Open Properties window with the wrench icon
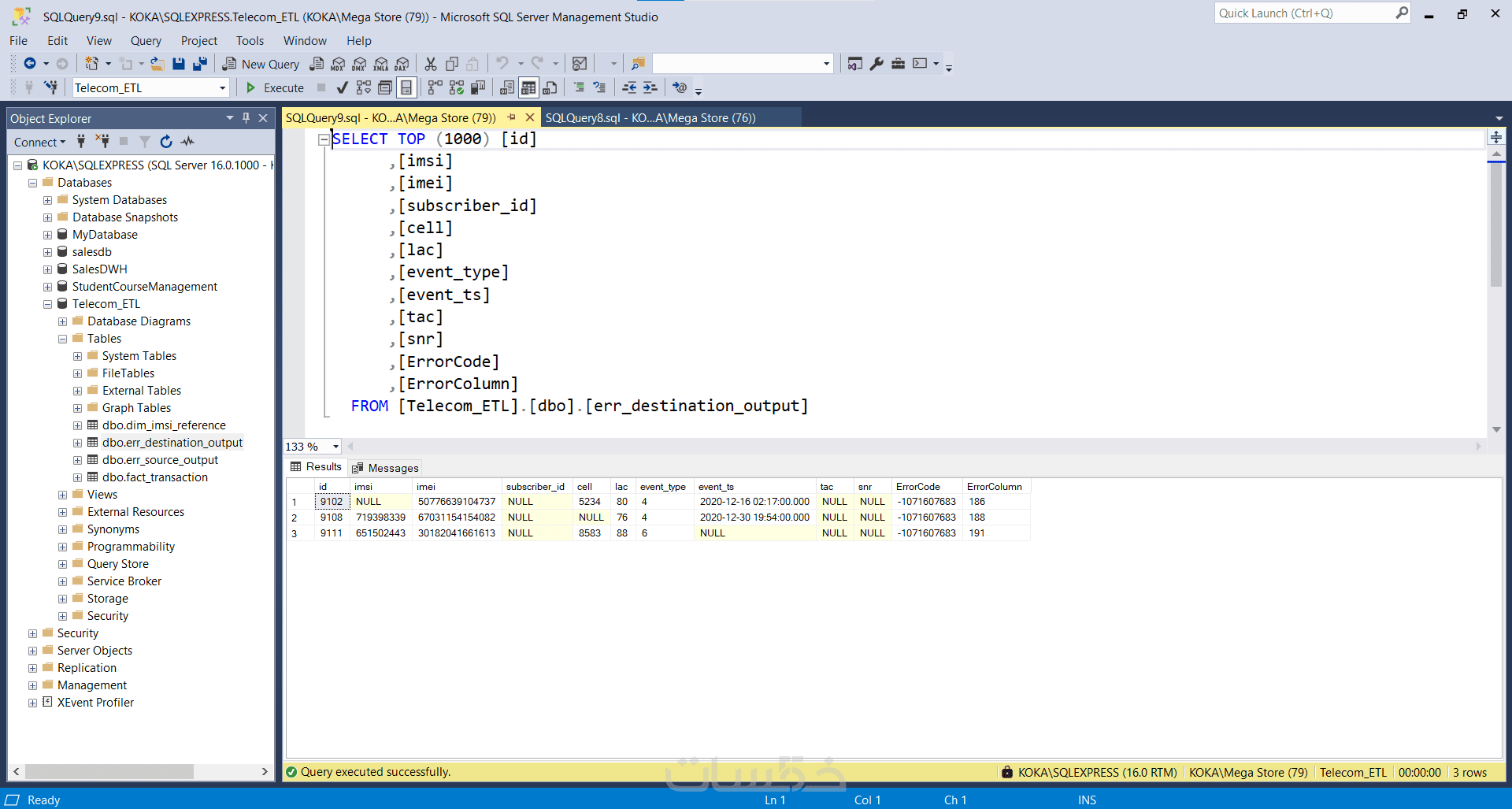Screen dimensions: 1512x809 pos(876,64)
